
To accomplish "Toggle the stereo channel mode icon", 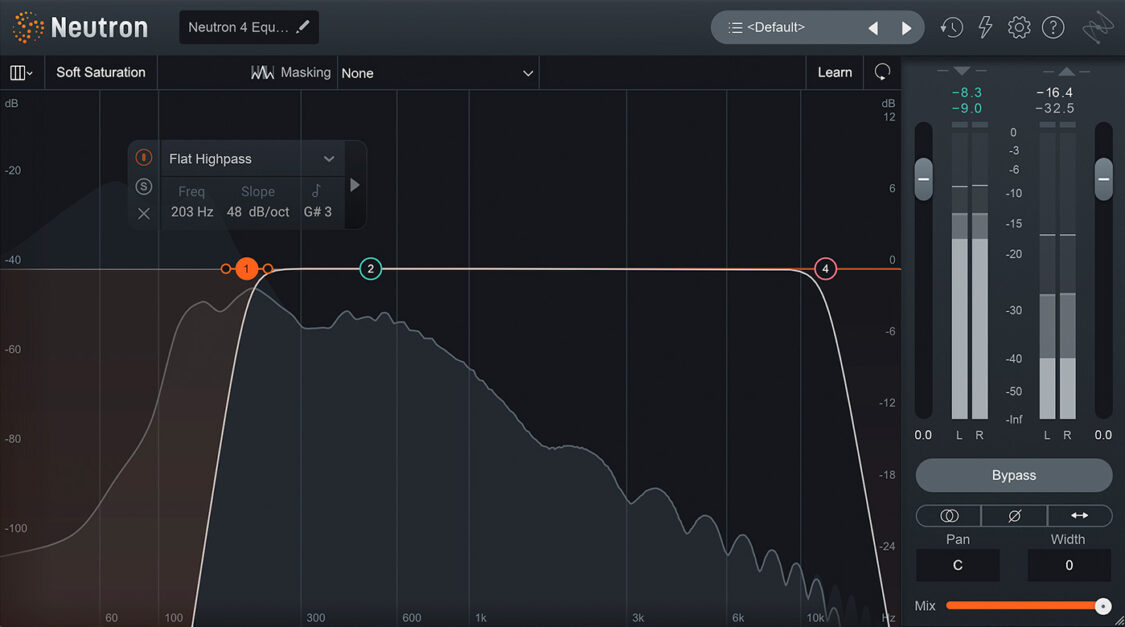I will coord(947,516).
